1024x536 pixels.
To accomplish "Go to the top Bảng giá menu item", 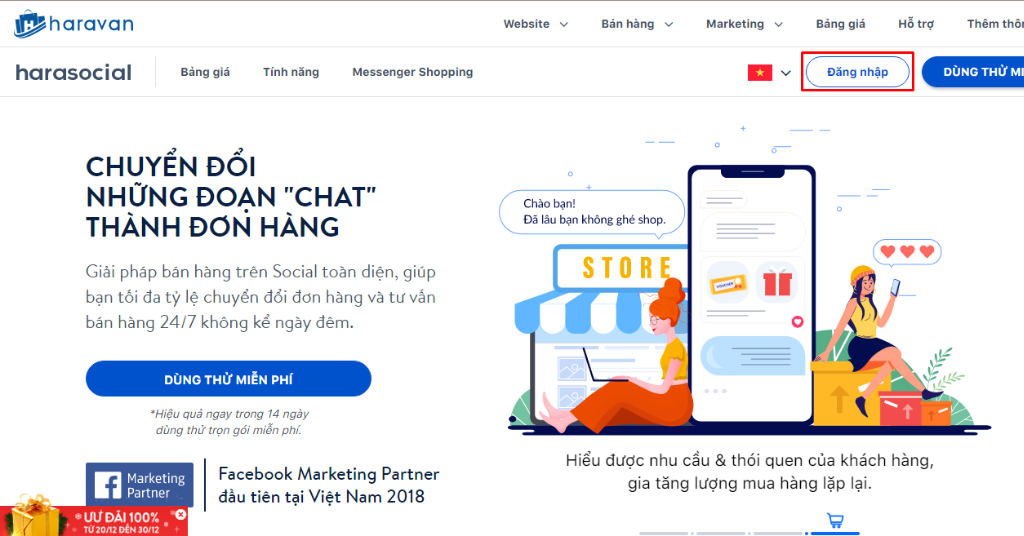I will pos(840,24).
